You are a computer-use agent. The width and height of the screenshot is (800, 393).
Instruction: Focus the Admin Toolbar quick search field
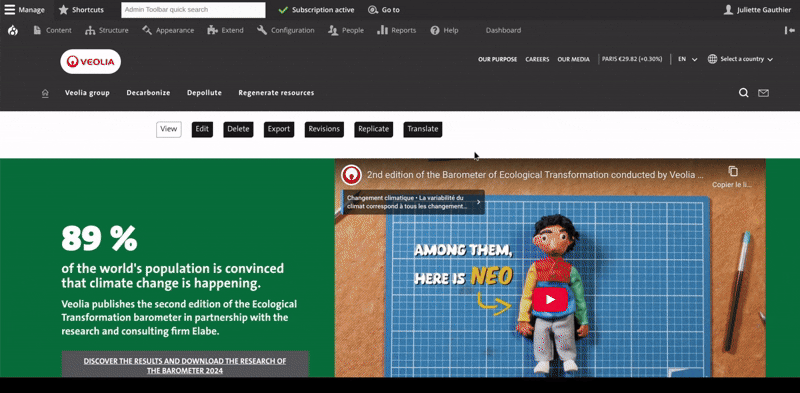click(x=193, y=10)
